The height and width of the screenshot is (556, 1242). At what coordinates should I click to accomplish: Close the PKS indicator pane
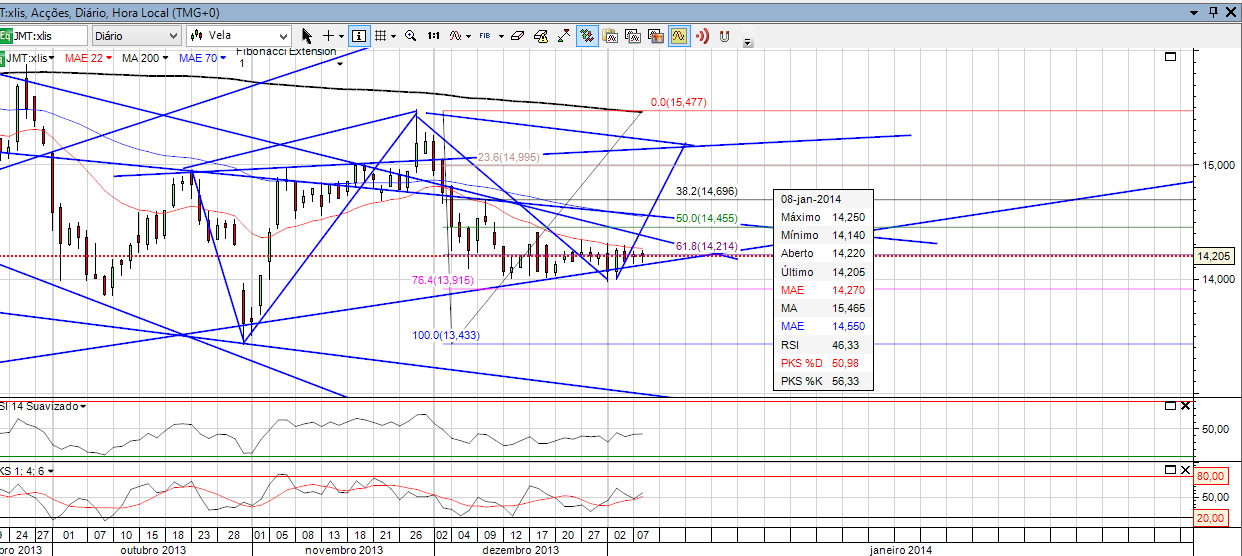pos(1186,470)
